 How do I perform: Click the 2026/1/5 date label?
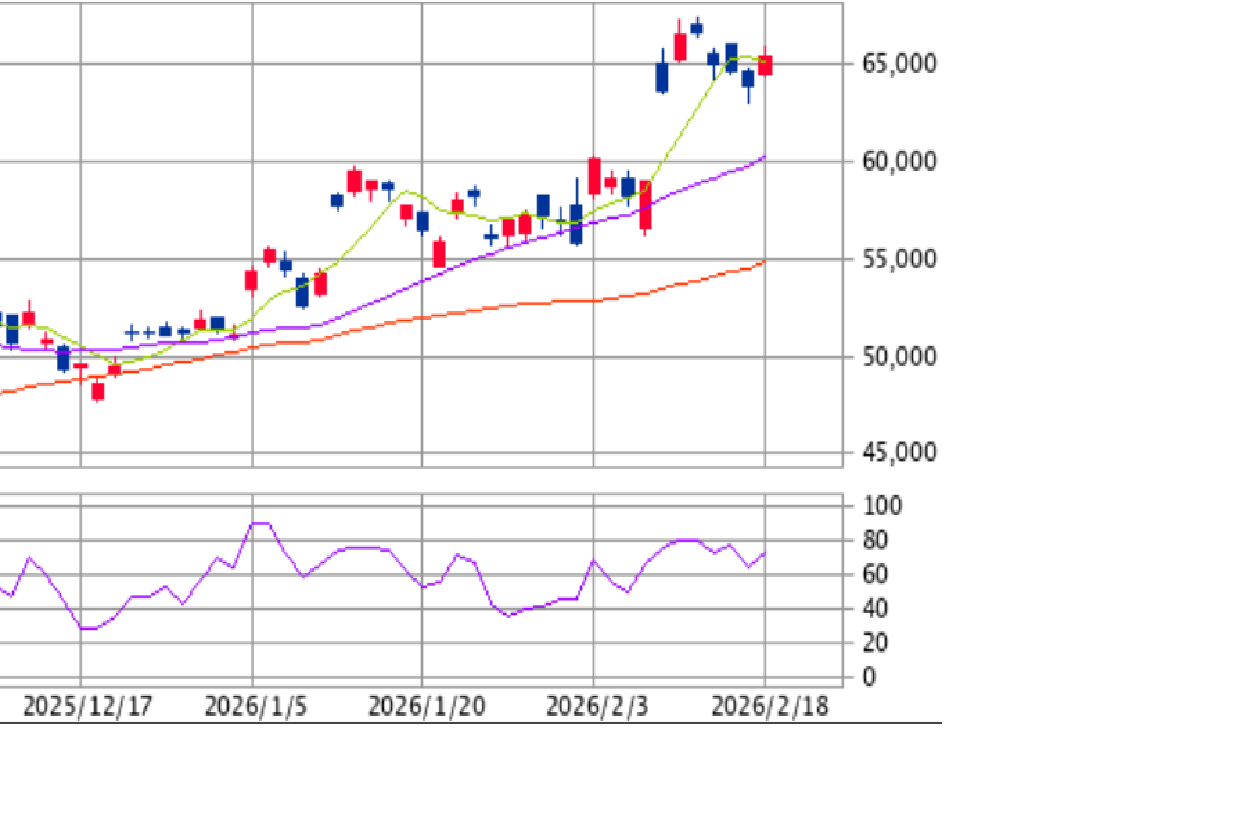coord(256,707)
